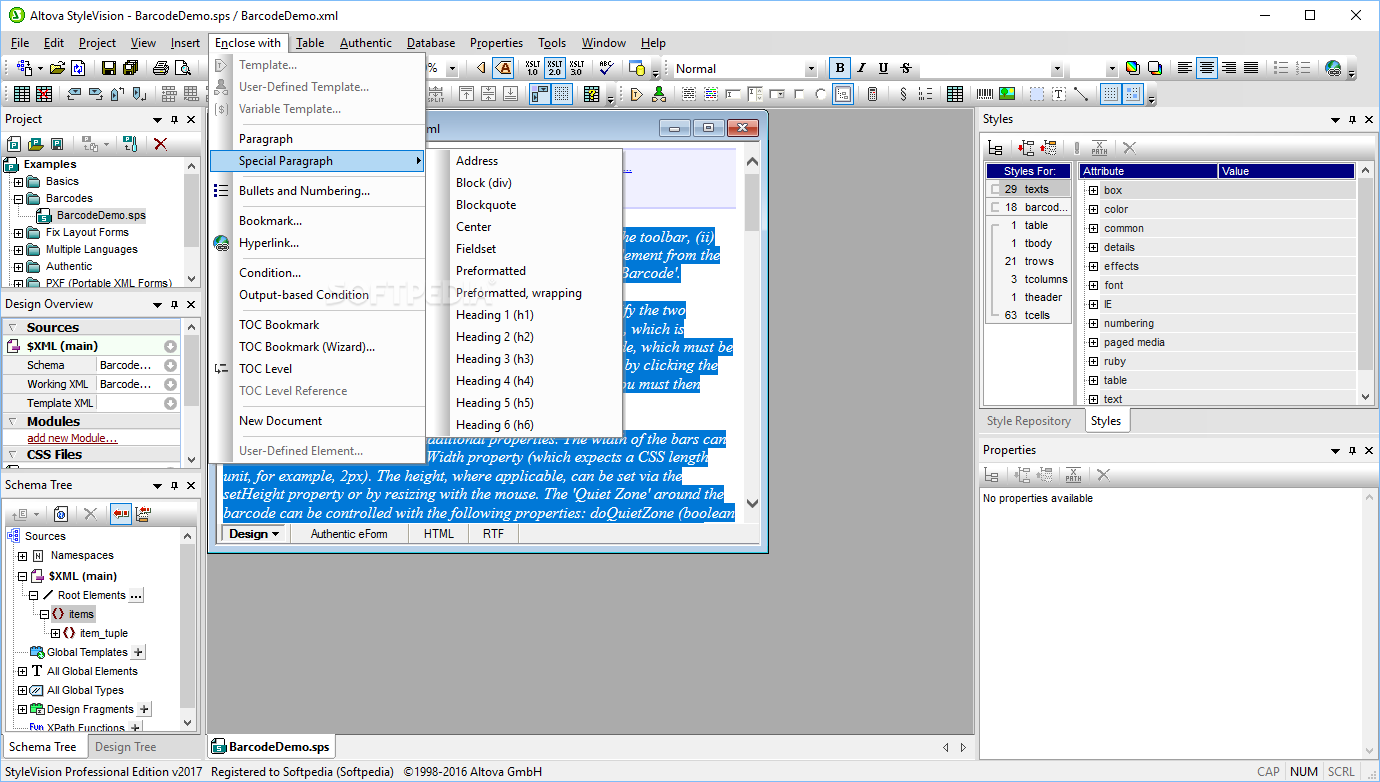Toggle the large markup 'A' icon
The height and width of the screenshot is (782, 1380).
coord(503,68)
